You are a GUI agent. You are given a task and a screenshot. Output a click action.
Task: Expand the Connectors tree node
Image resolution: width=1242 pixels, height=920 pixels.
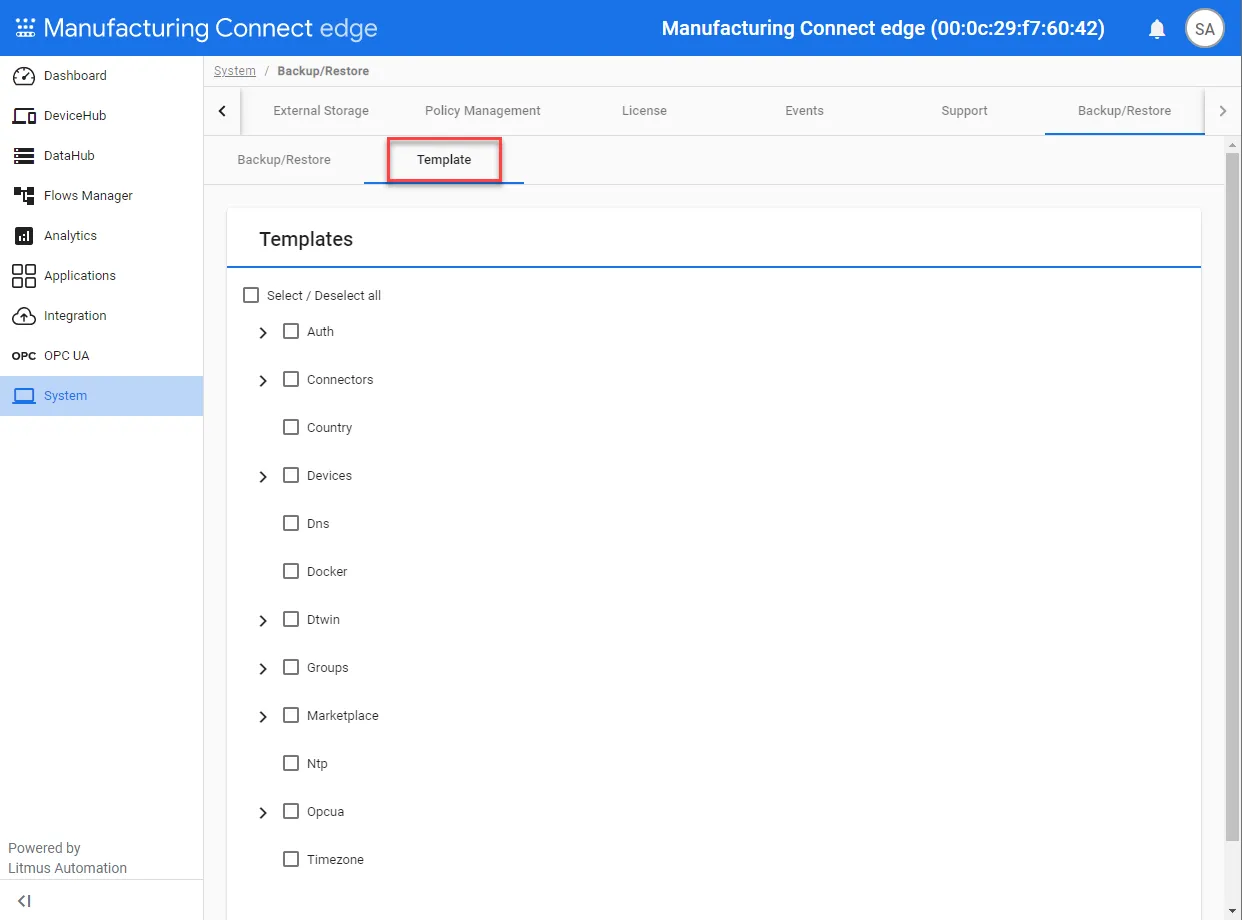click(263, 381)
